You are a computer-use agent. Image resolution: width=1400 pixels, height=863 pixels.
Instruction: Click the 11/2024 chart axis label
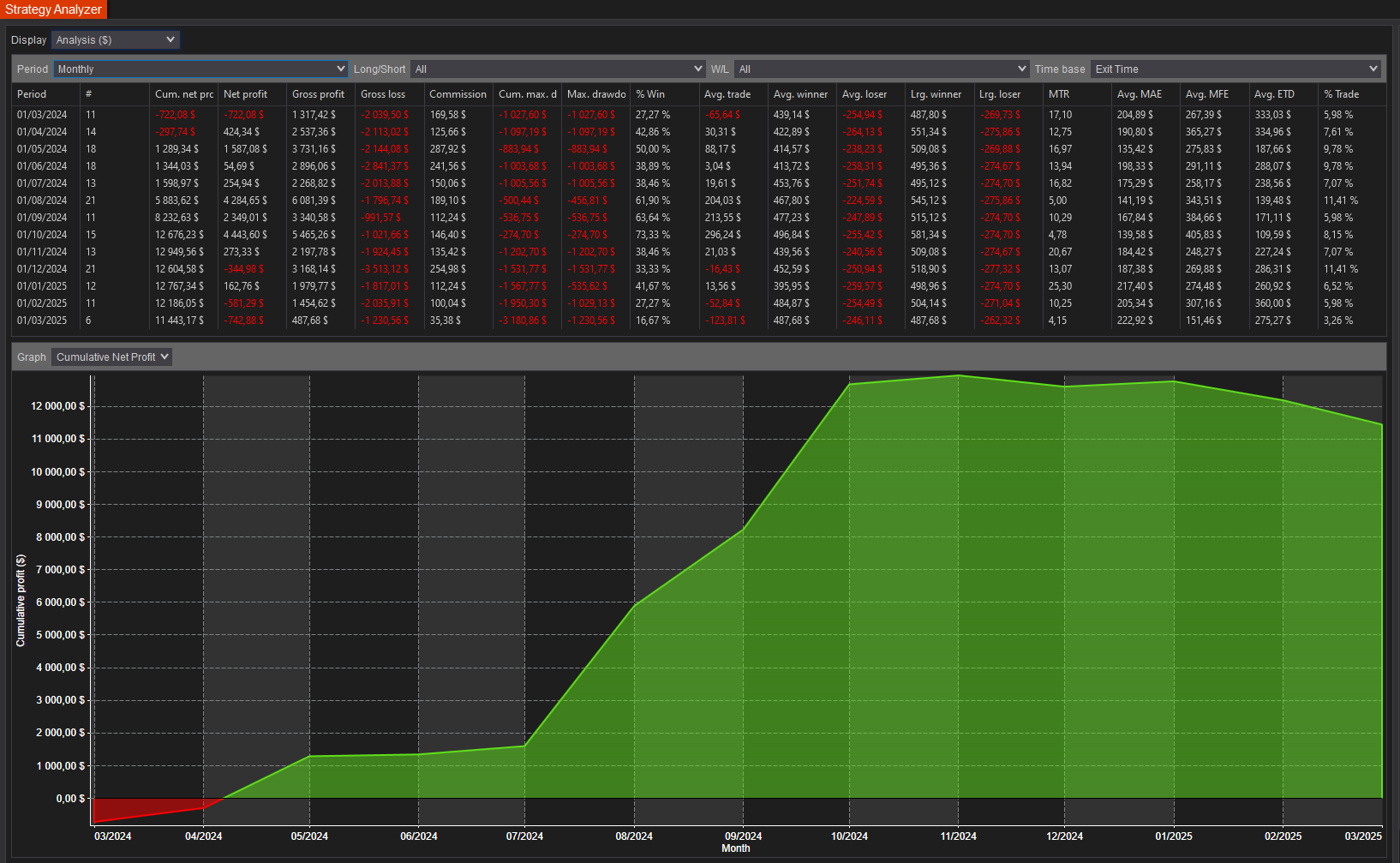(x=958, y=836)
